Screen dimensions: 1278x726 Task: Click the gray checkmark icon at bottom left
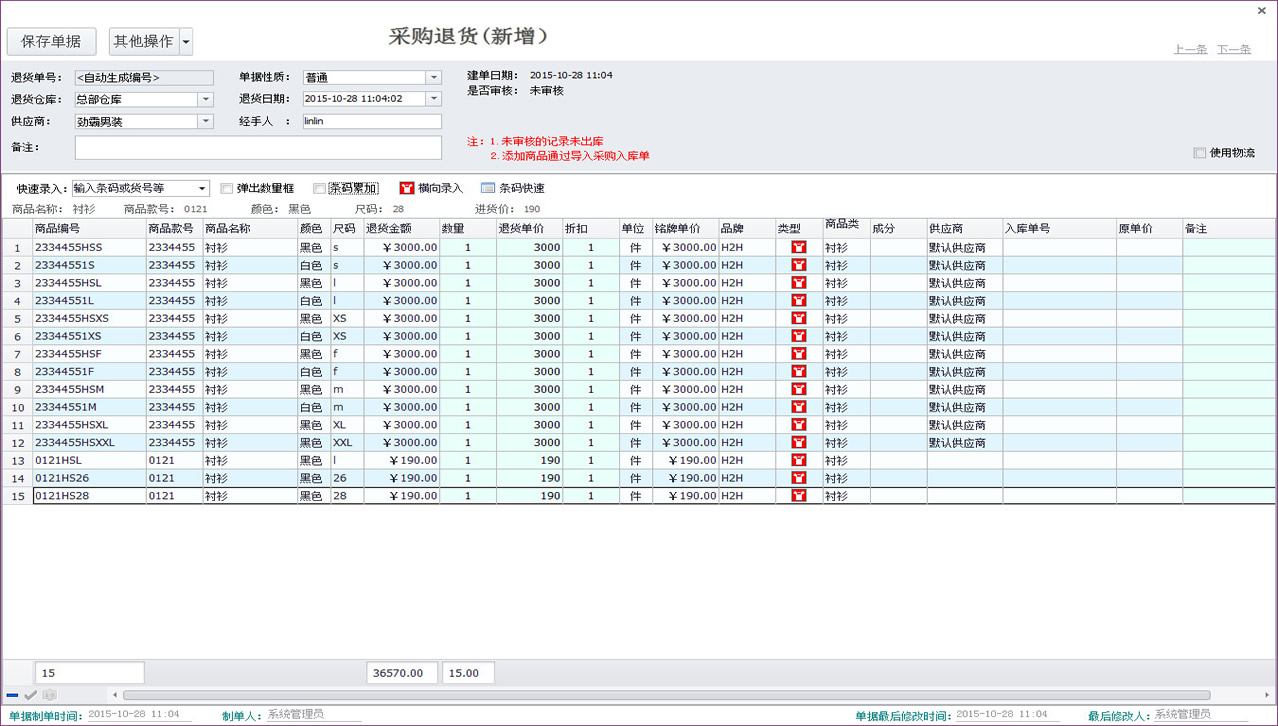(31, 695)
